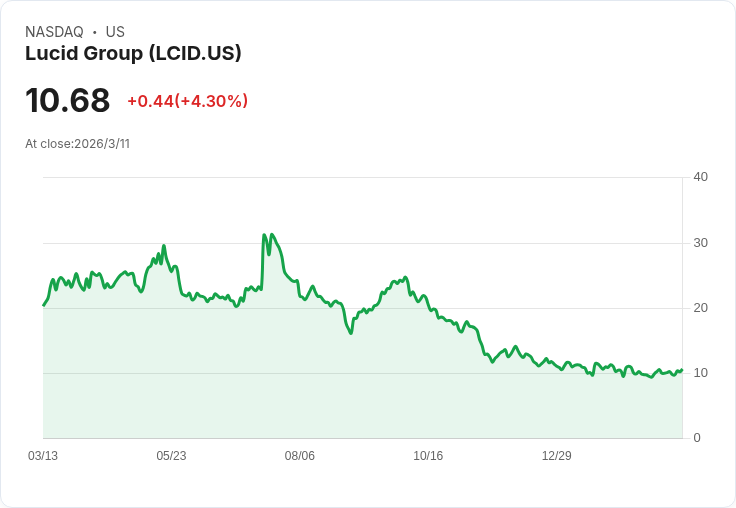Screen dimensions: 736x508
Task: Click the 40 y-axis label
Action: (x=700, y=177)
